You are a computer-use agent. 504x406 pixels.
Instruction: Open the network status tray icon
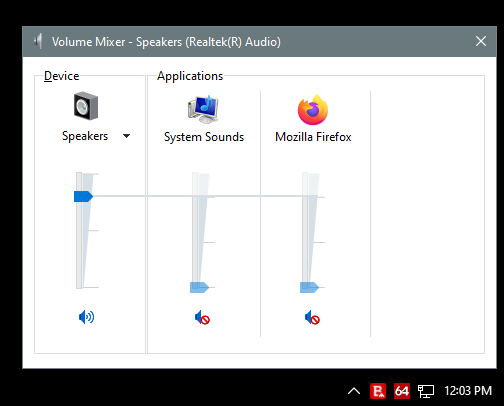point(426,391)
